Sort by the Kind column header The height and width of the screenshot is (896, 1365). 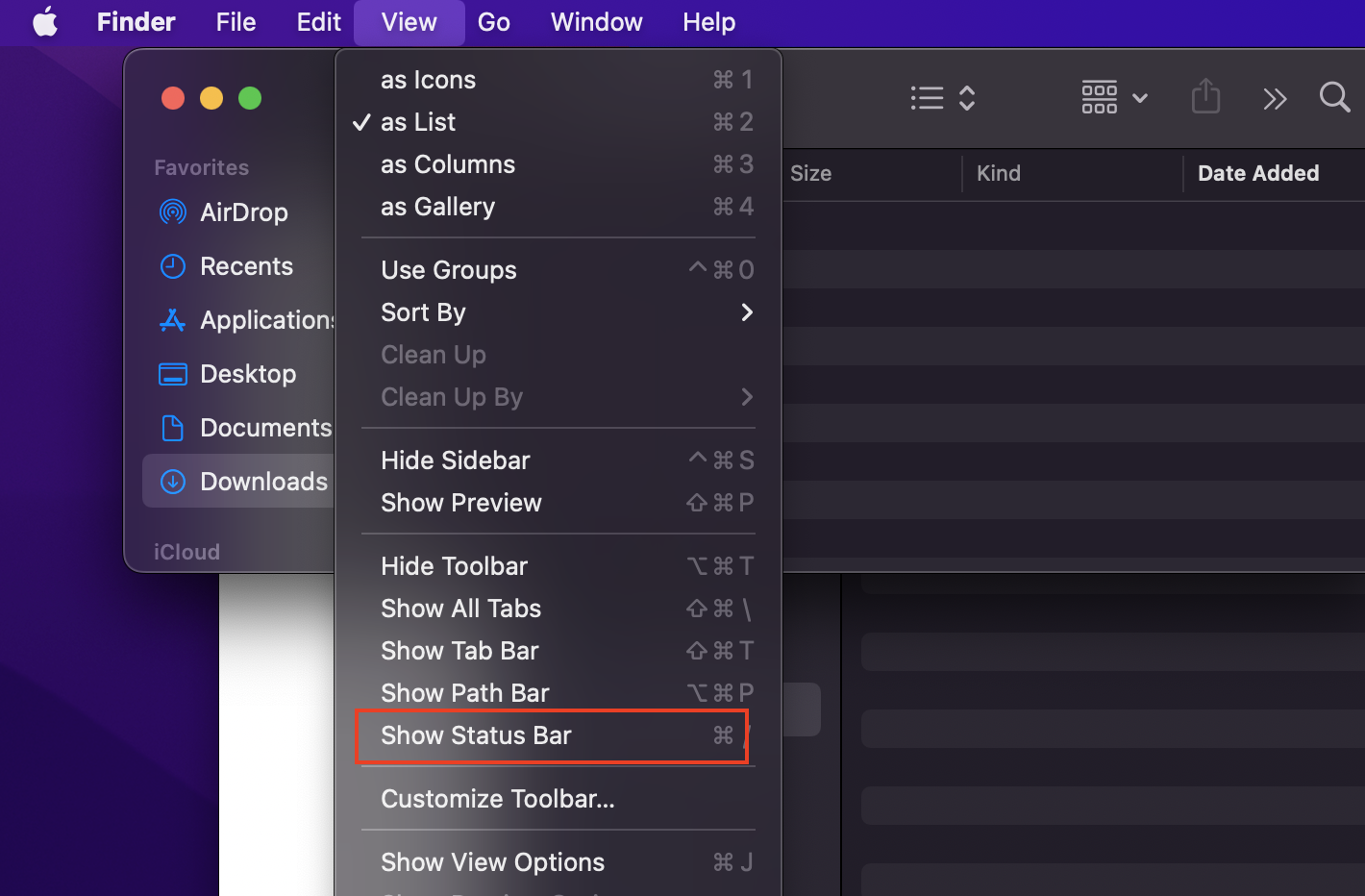999,173
